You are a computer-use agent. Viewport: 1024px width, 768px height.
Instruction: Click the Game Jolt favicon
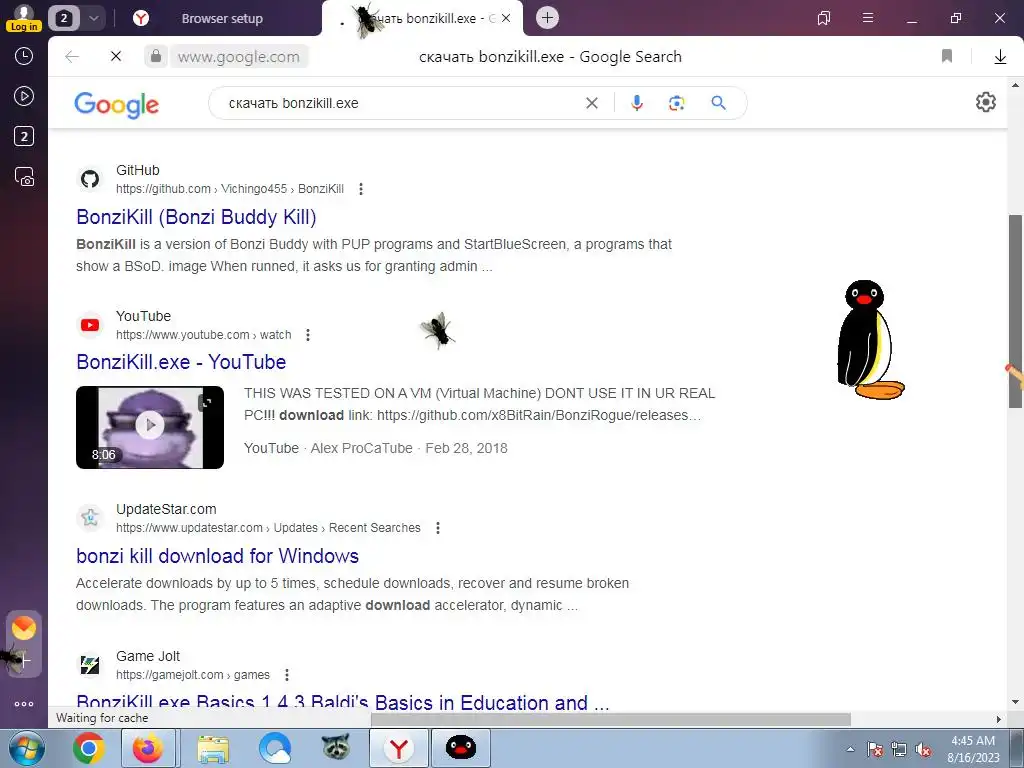(x=90, y=665)
